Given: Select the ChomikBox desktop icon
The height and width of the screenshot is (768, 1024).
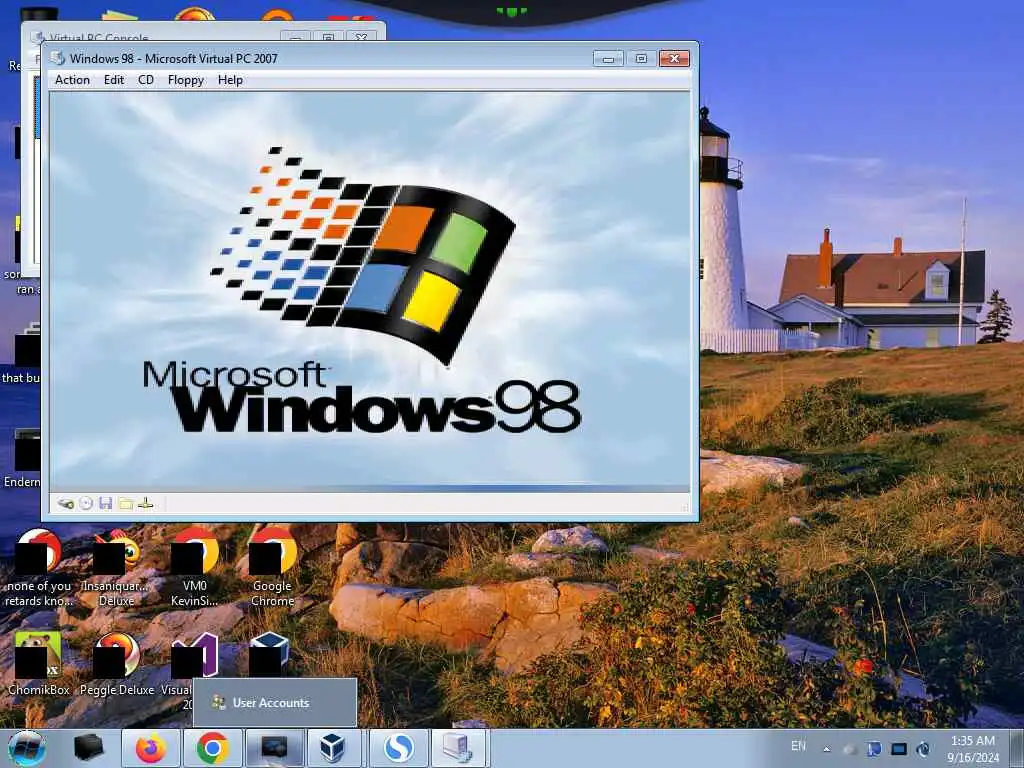Looking at the screenshot, I should (x=39, y=664).
